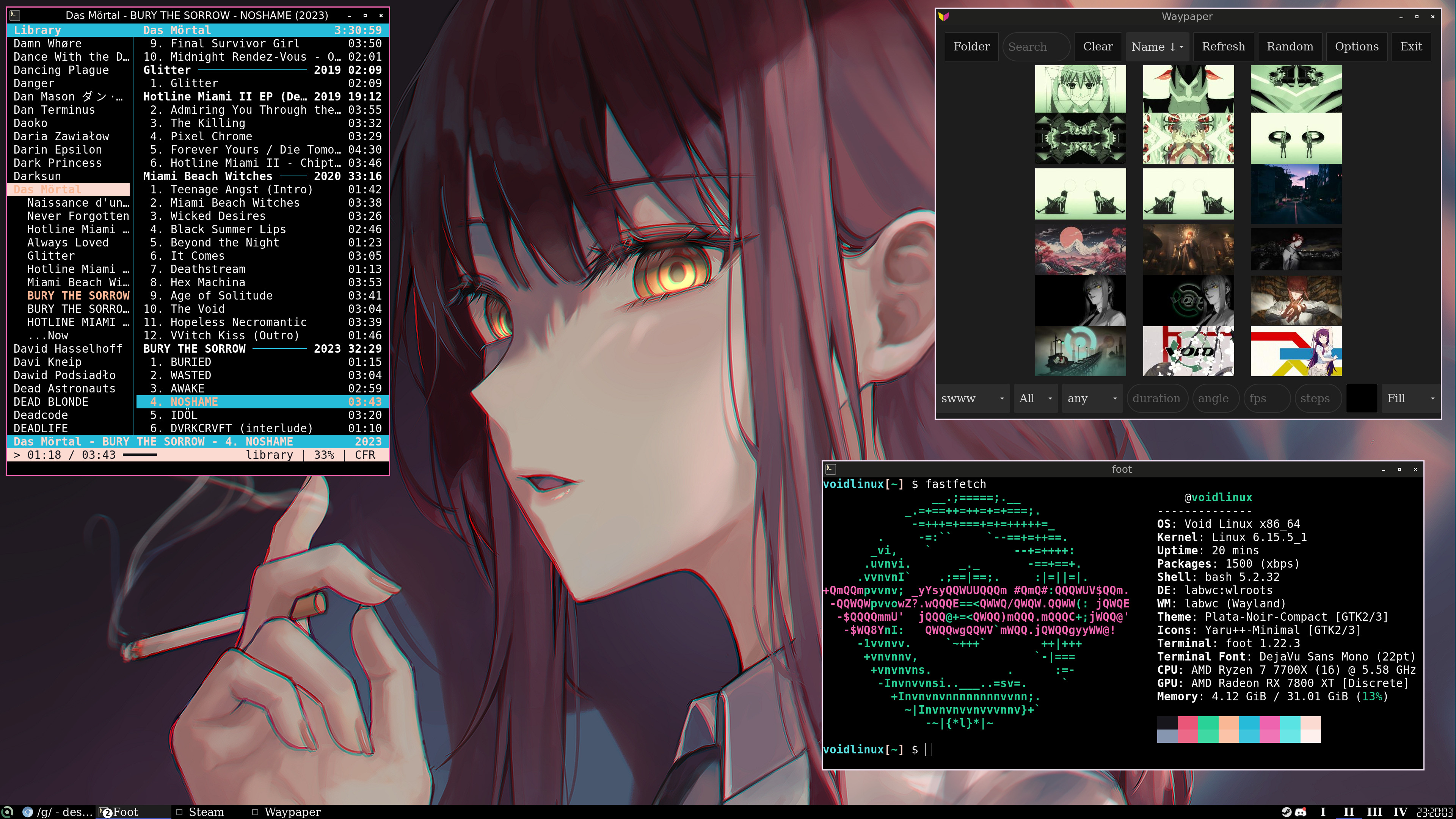
Task: Select track 6. DVRKCRVFT (interlude)
Action: click(262, 428)
